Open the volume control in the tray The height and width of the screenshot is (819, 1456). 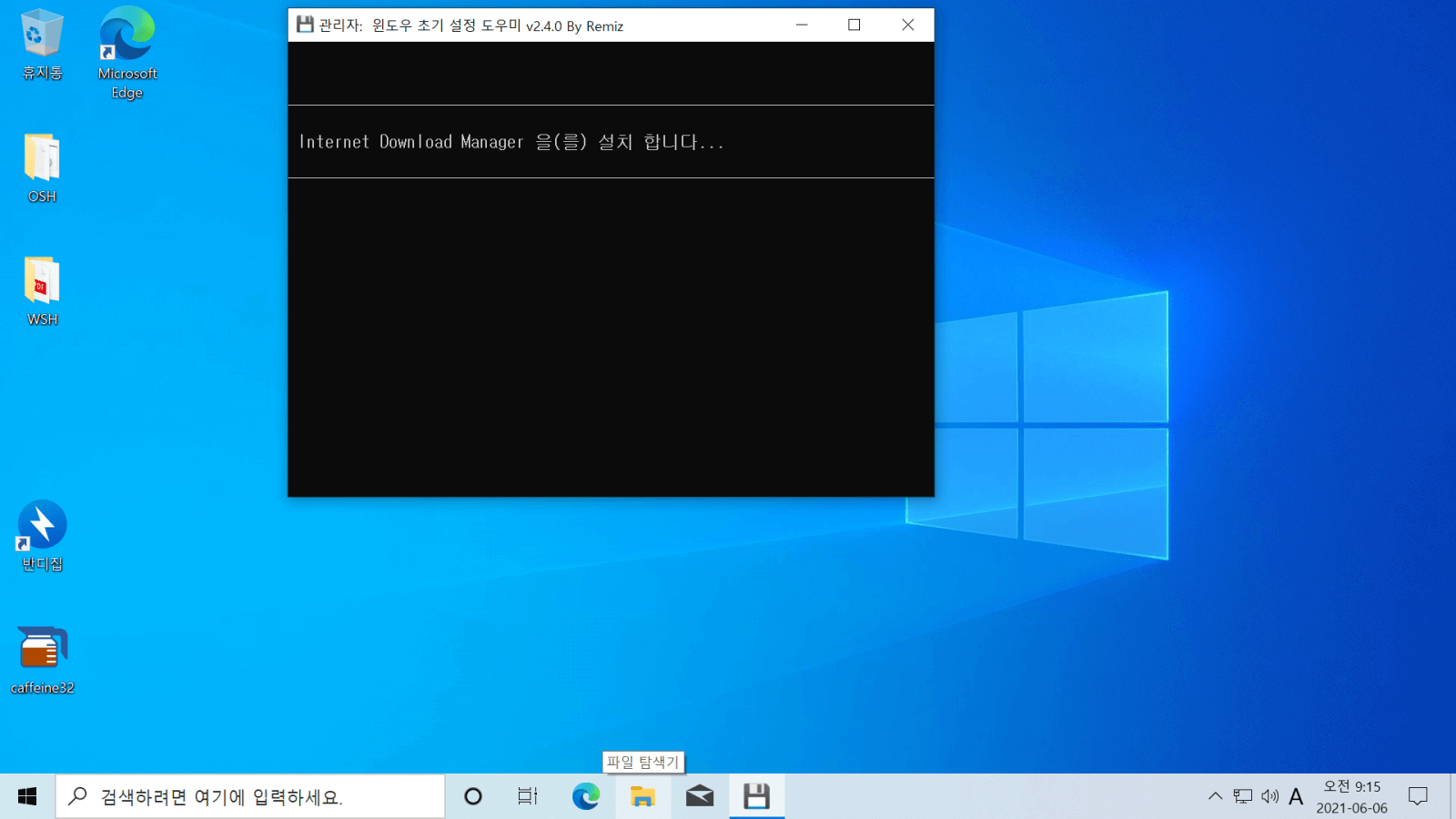coord(1269,796)
